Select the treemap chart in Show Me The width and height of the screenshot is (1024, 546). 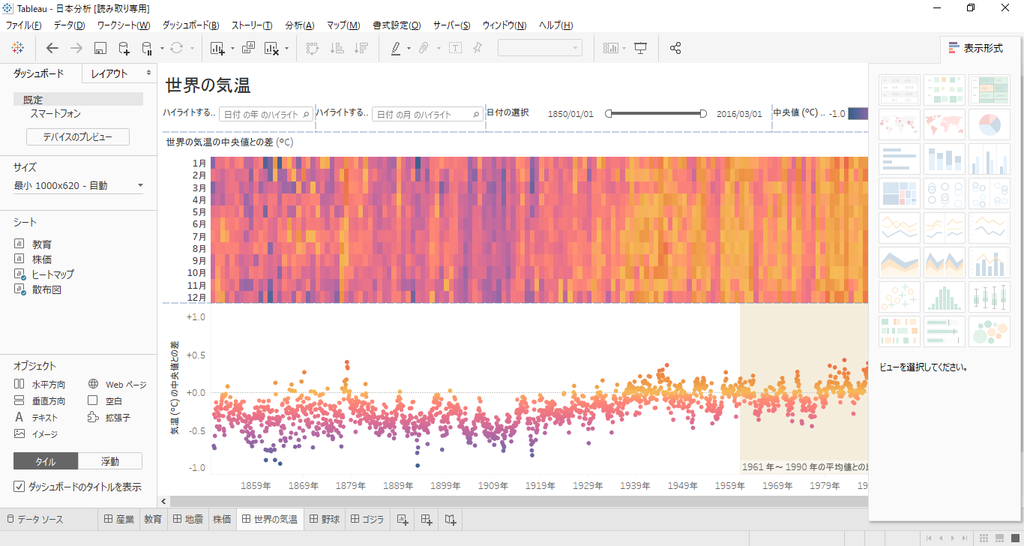pyautogui.click(x=900, y=193)
